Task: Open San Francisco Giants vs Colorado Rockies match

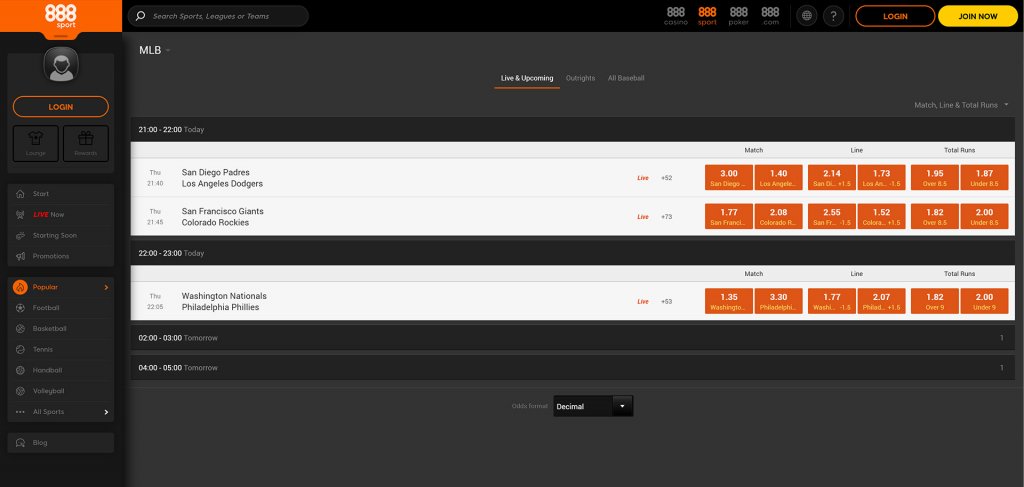Action: coord(223,217)
